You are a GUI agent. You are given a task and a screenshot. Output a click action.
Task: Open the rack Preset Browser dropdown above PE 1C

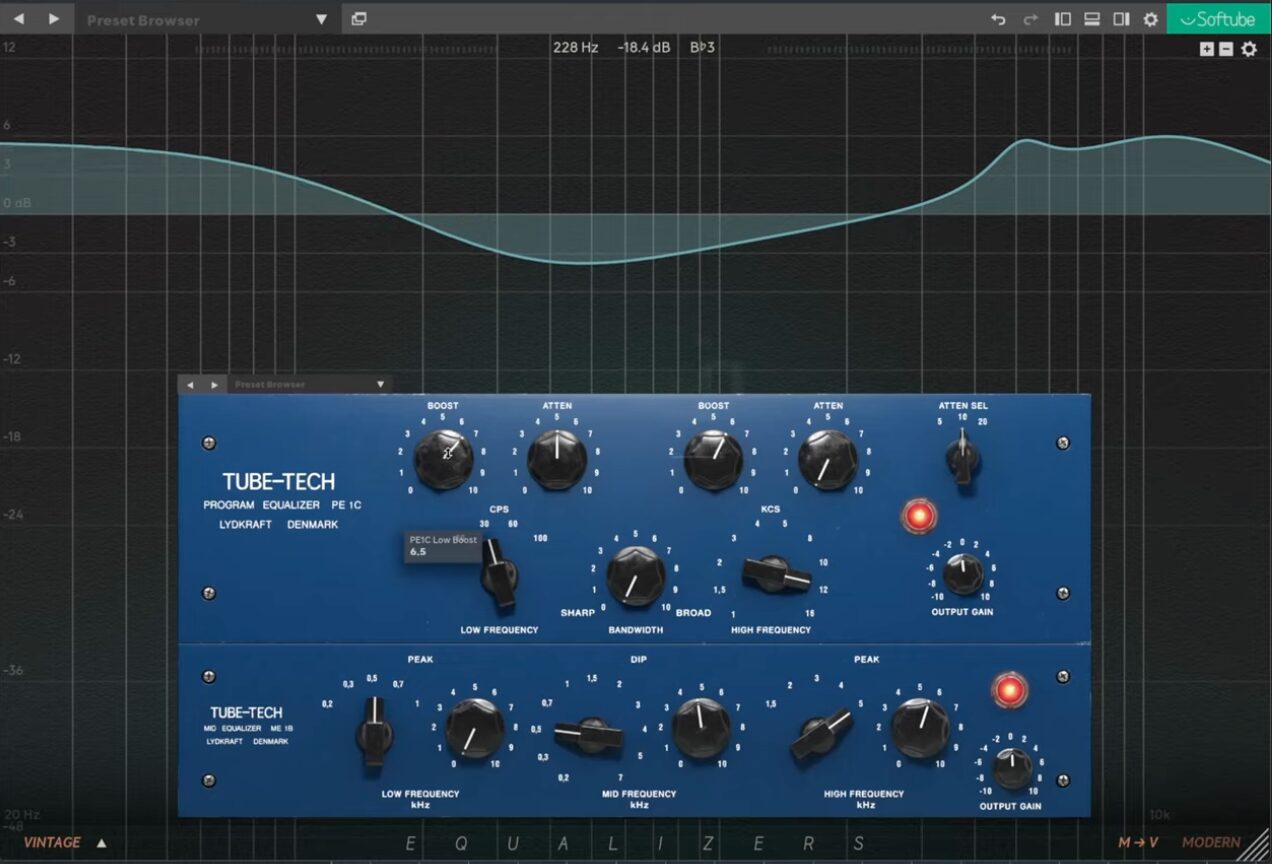(380, 384)
